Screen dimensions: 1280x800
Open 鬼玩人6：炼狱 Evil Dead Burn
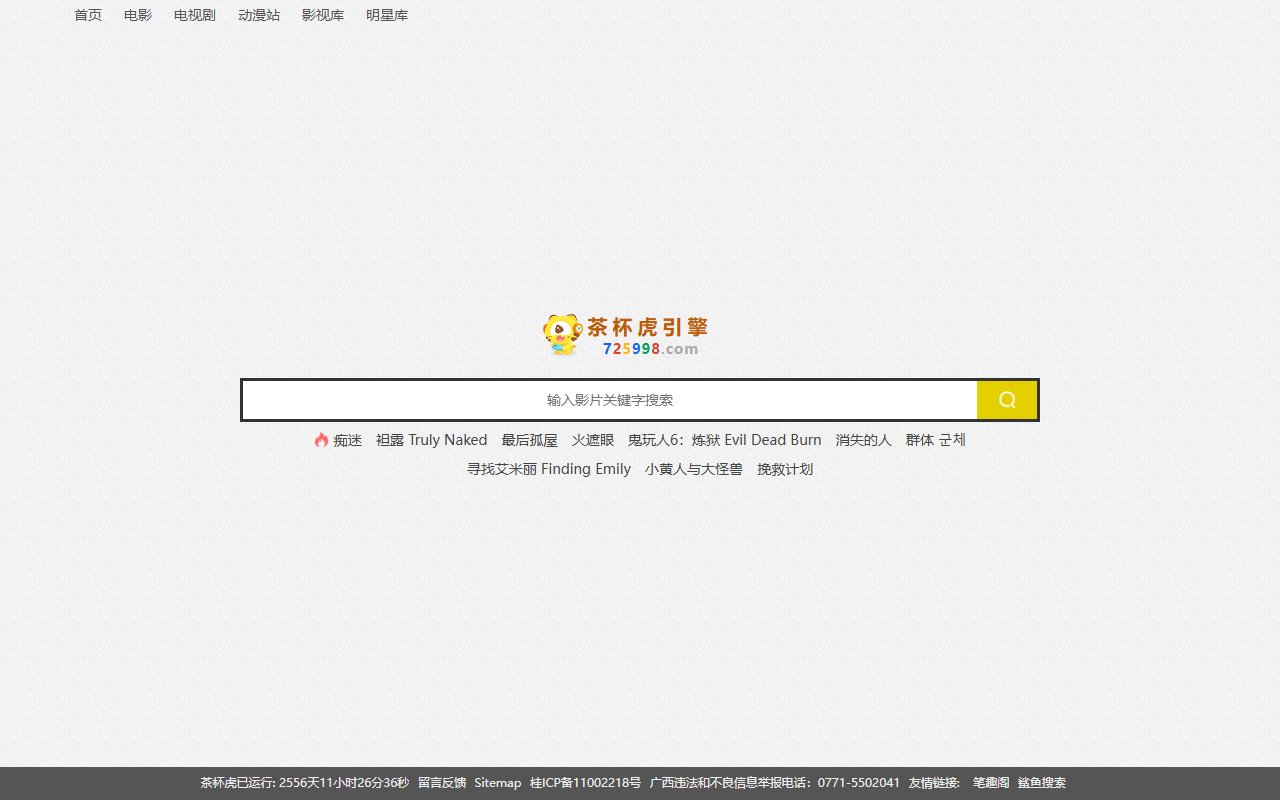click(725, 440)
